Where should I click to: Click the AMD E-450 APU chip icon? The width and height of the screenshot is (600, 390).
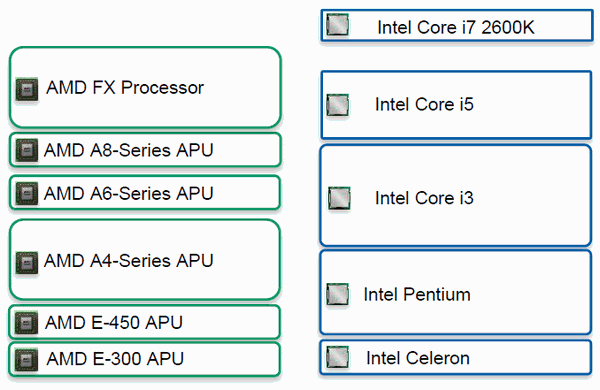click(26, 323)
